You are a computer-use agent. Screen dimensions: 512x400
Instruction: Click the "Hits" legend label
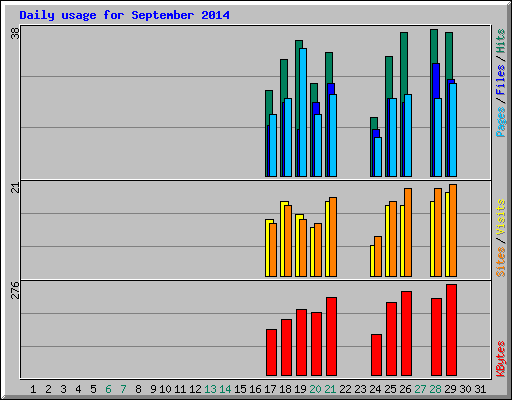(500, 41)
